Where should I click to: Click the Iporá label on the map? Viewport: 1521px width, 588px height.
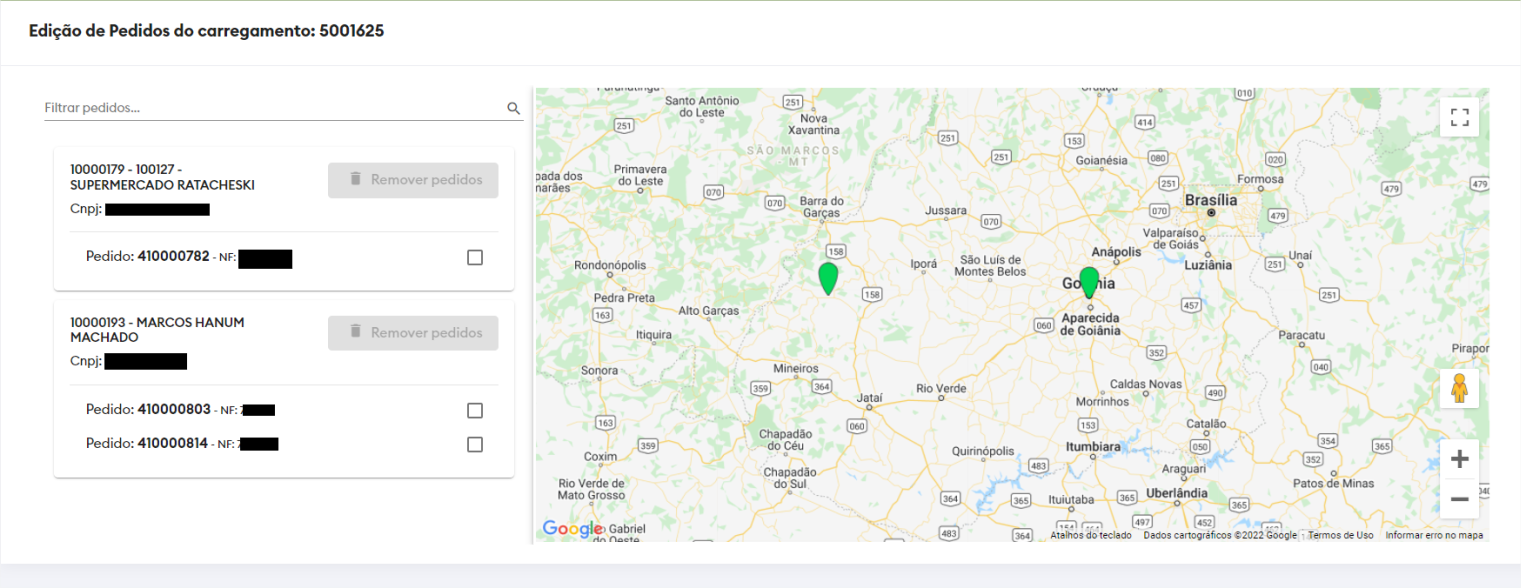[923, 266]
